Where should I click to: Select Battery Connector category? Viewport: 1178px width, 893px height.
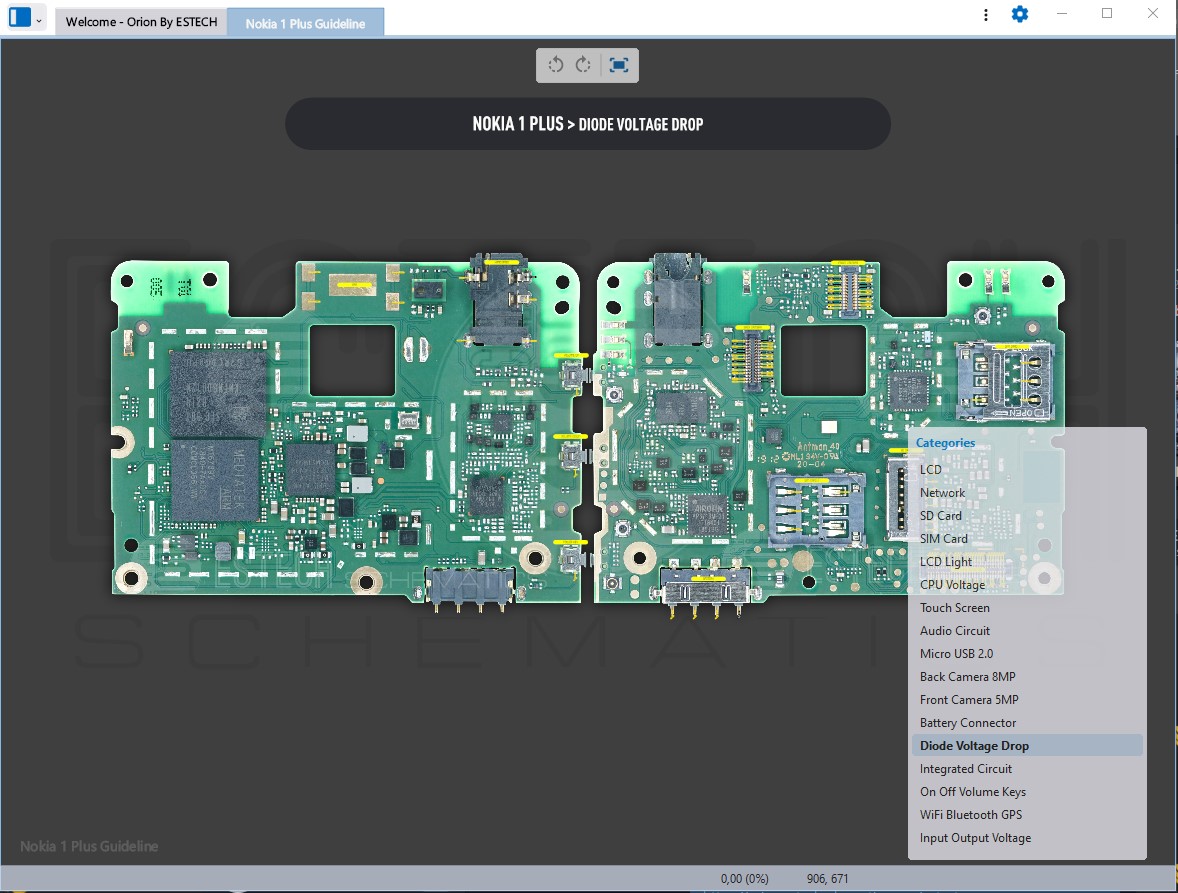967,722
